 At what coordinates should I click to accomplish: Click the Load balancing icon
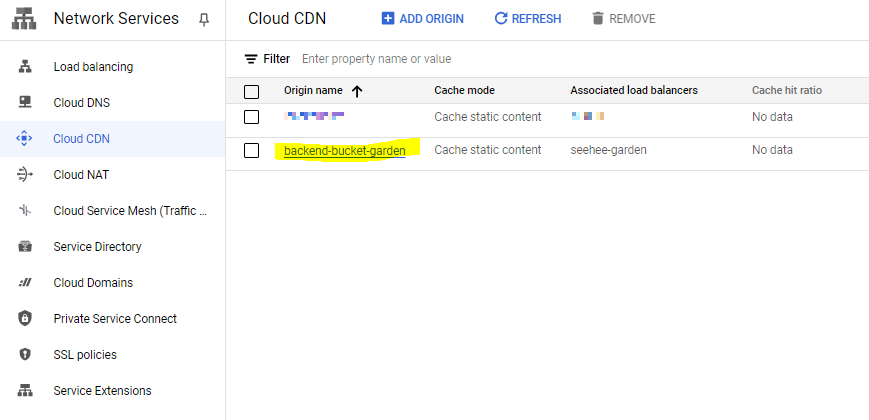pyautogui.click(x=25, y=66)
